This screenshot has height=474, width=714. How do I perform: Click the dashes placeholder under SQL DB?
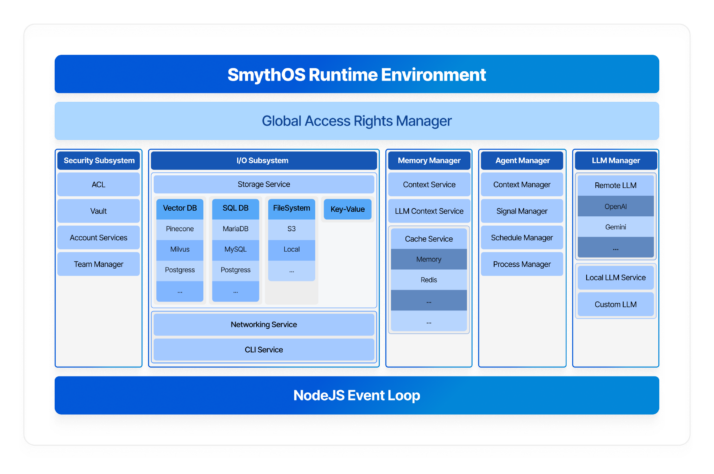pyautogui.click(x=235, y=291)
